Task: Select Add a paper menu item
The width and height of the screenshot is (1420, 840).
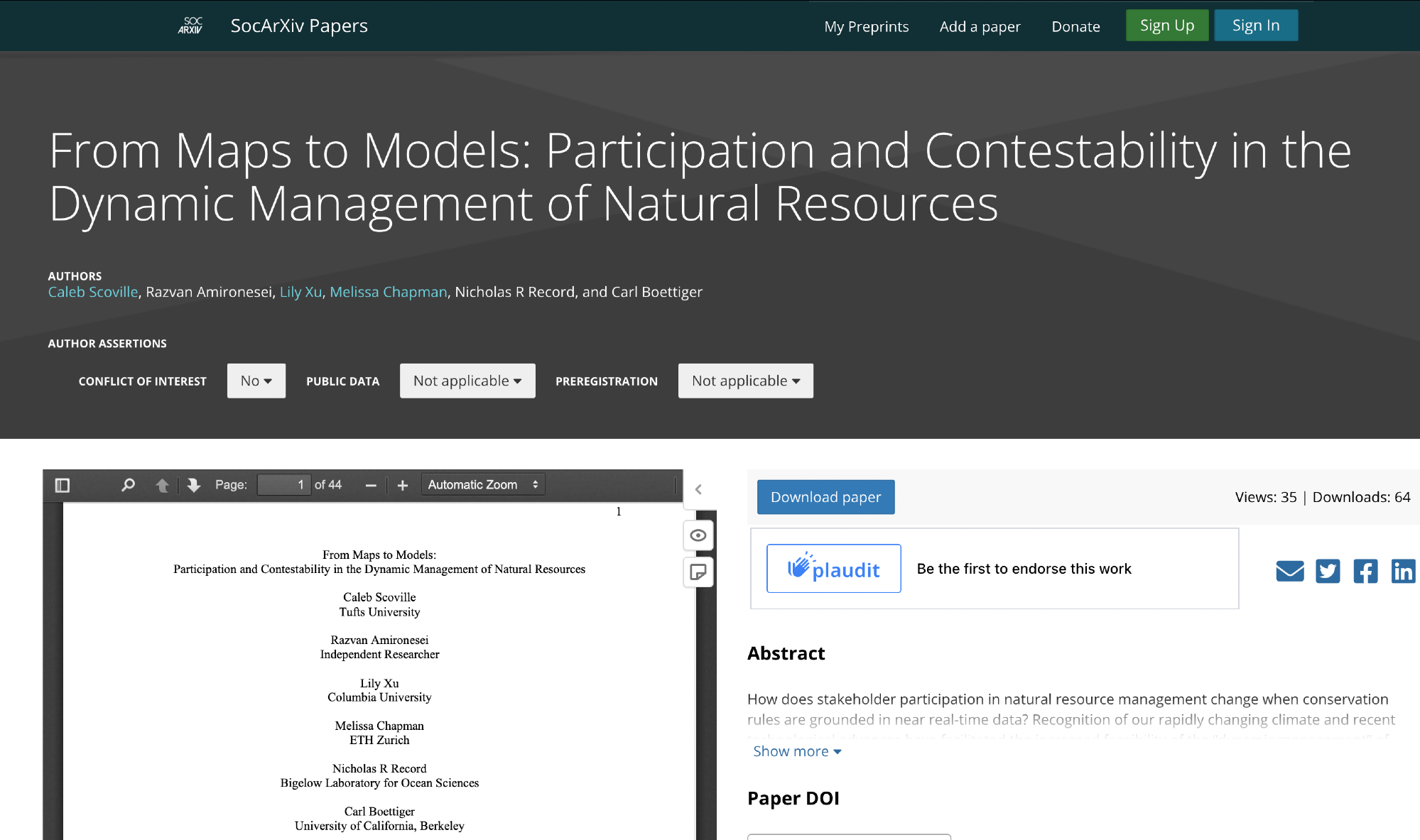Action: pyautogui.click(x=980, y=27)
